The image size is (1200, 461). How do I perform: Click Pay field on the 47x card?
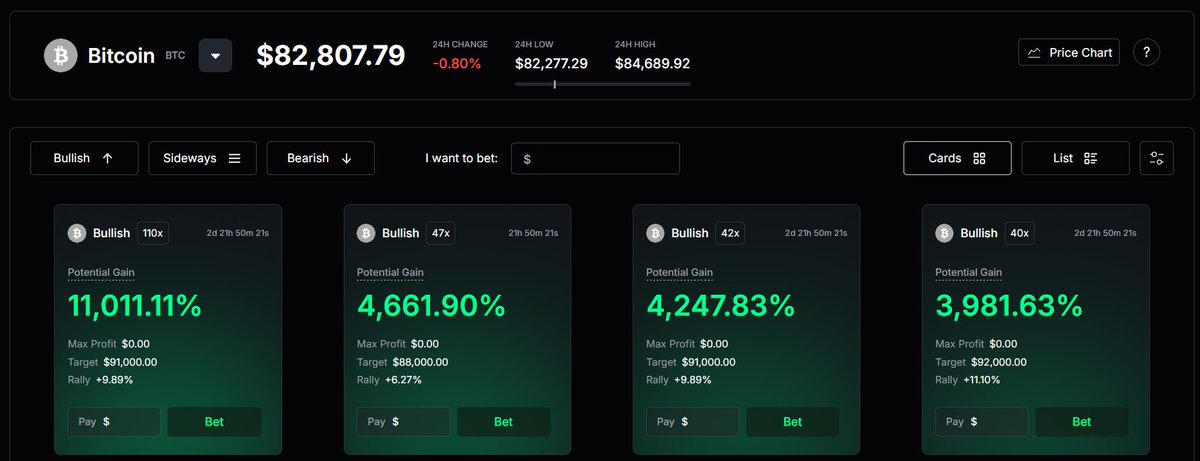(x=403, y=422)
